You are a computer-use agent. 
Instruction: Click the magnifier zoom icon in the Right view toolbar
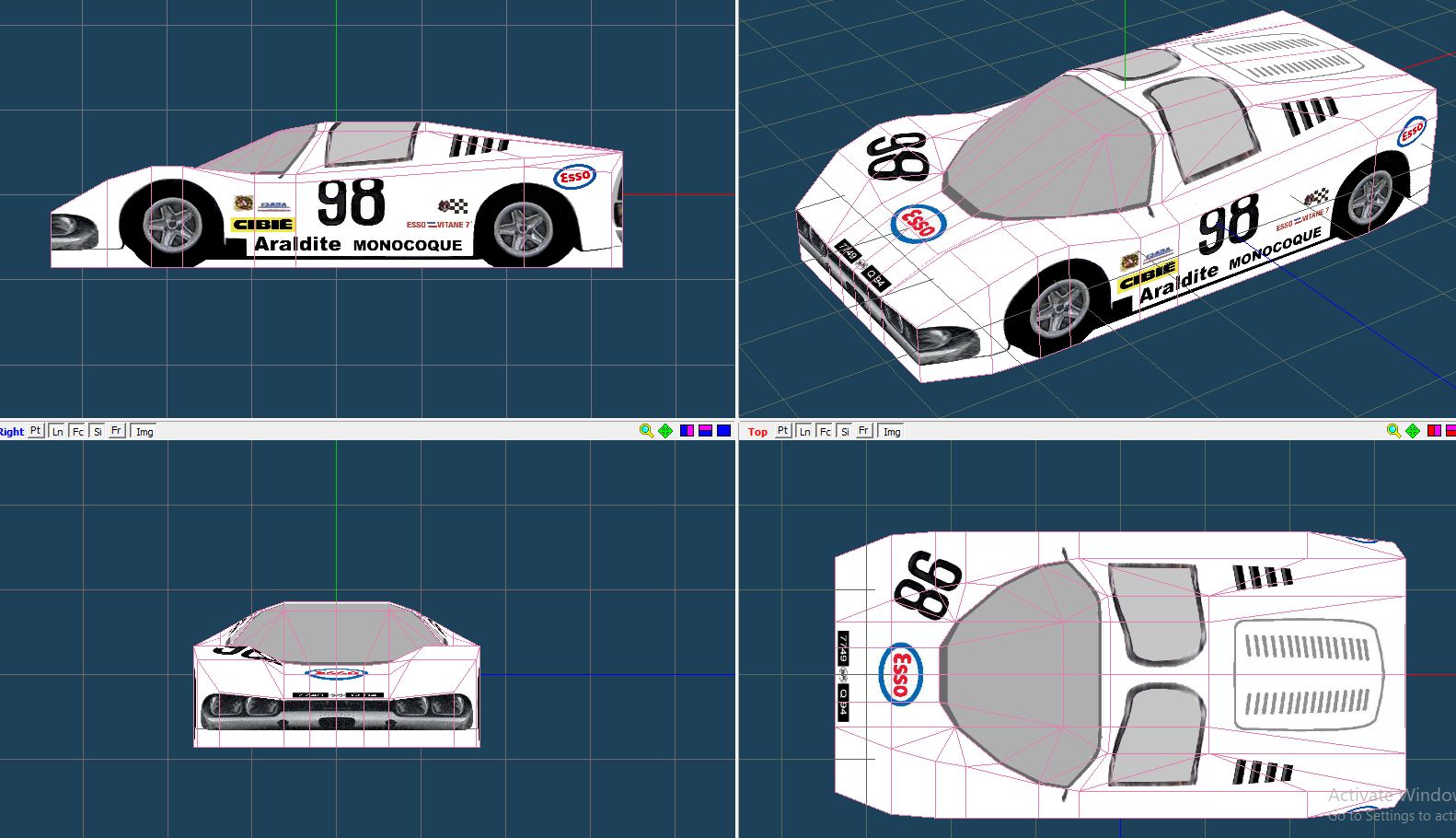(x=646, y=431)
